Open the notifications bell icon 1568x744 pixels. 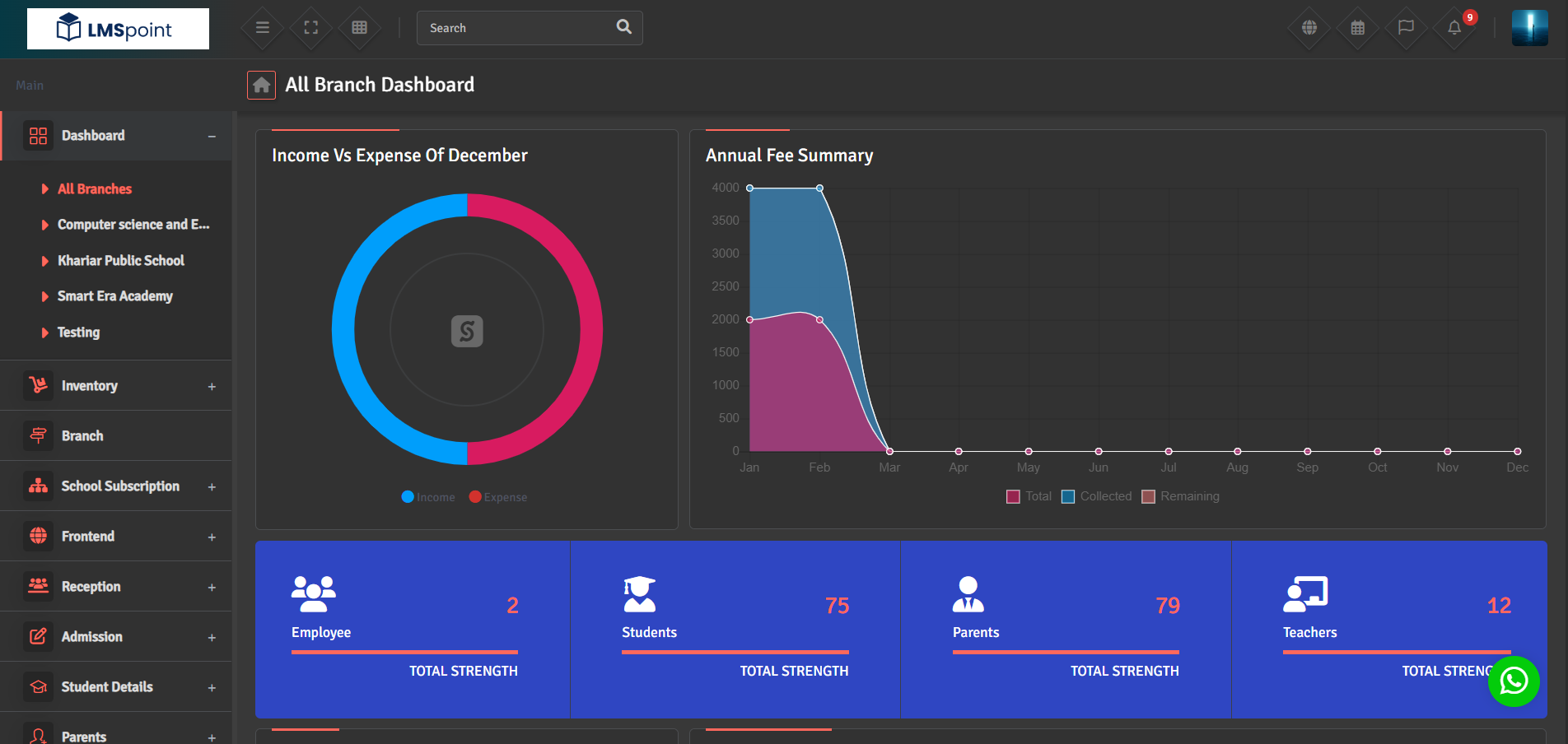[x=1454, y=28]
